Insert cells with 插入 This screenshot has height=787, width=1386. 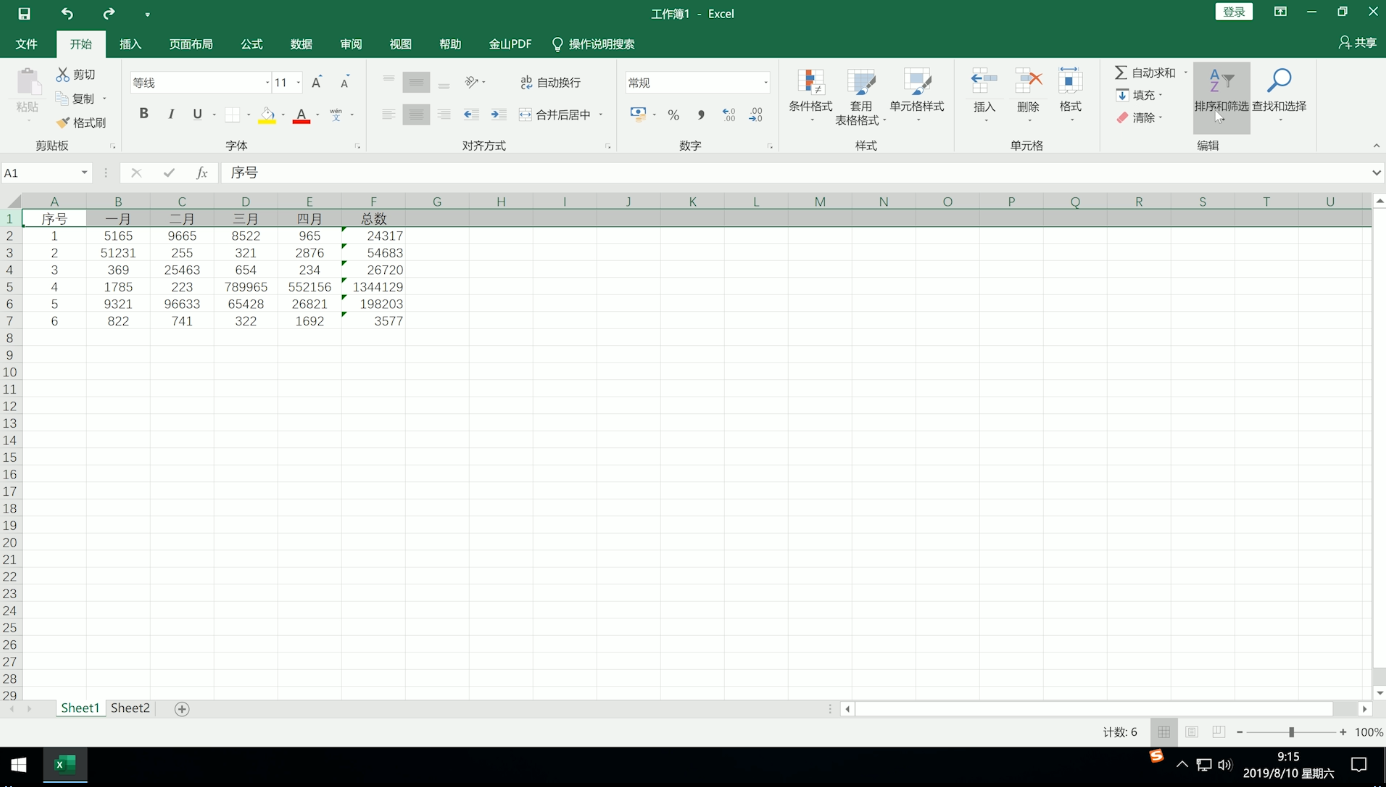[x=985, y=96]
